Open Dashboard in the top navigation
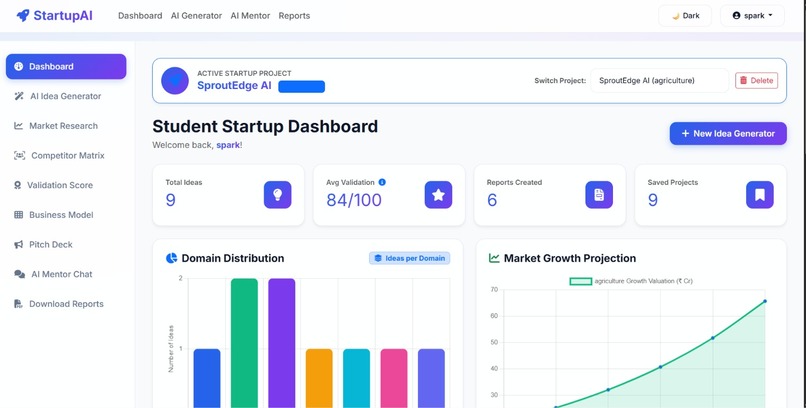Screen dimensions: 806x408 140,16
